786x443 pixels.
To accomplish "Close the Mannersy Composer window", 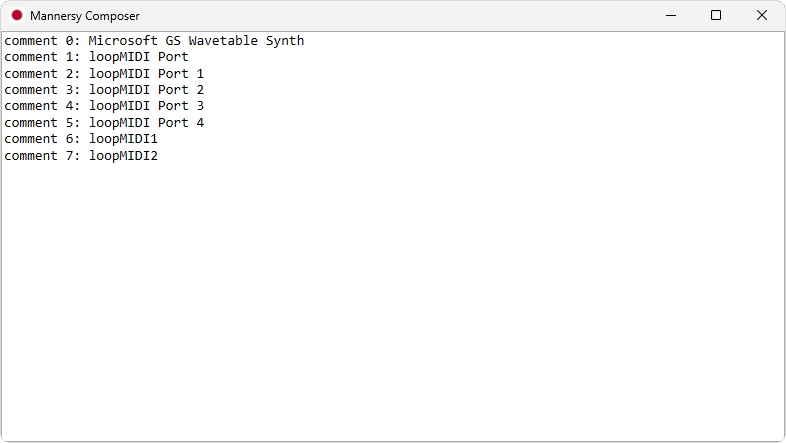I will pos(762,16).
